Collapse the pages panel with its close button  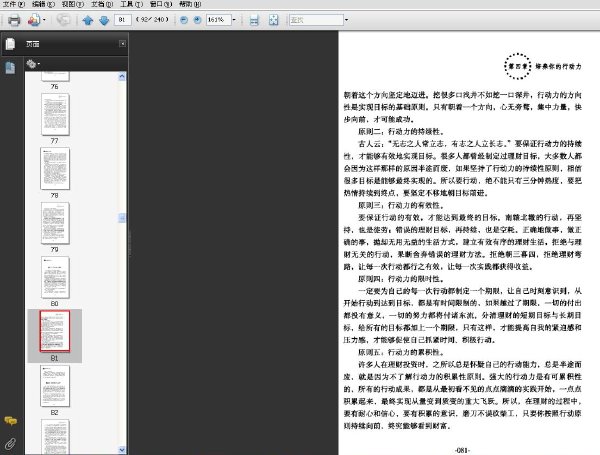(122, 44)
